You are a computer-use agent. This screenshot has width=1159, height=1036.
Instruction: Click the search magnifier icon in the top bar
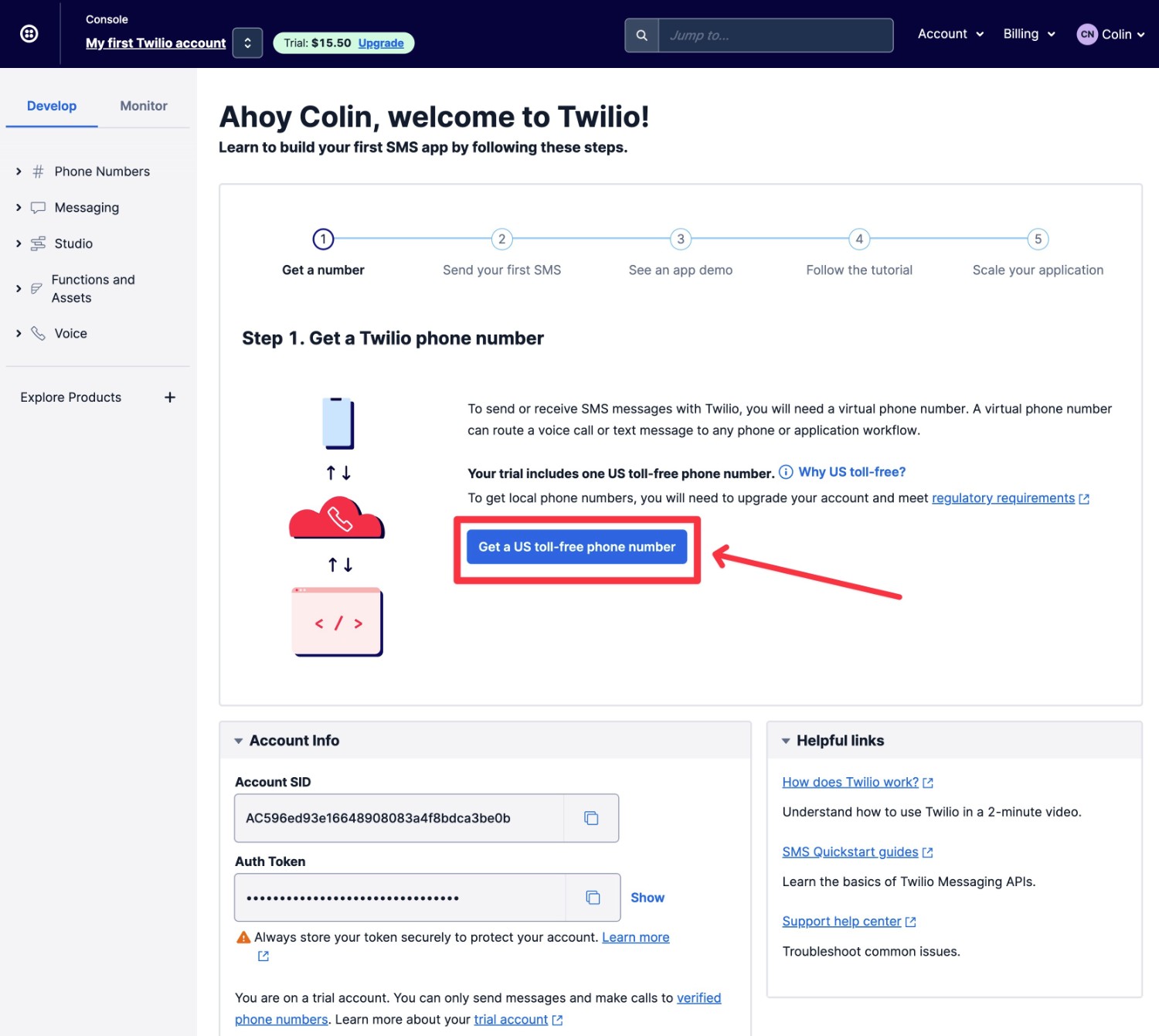click(641, 35)
